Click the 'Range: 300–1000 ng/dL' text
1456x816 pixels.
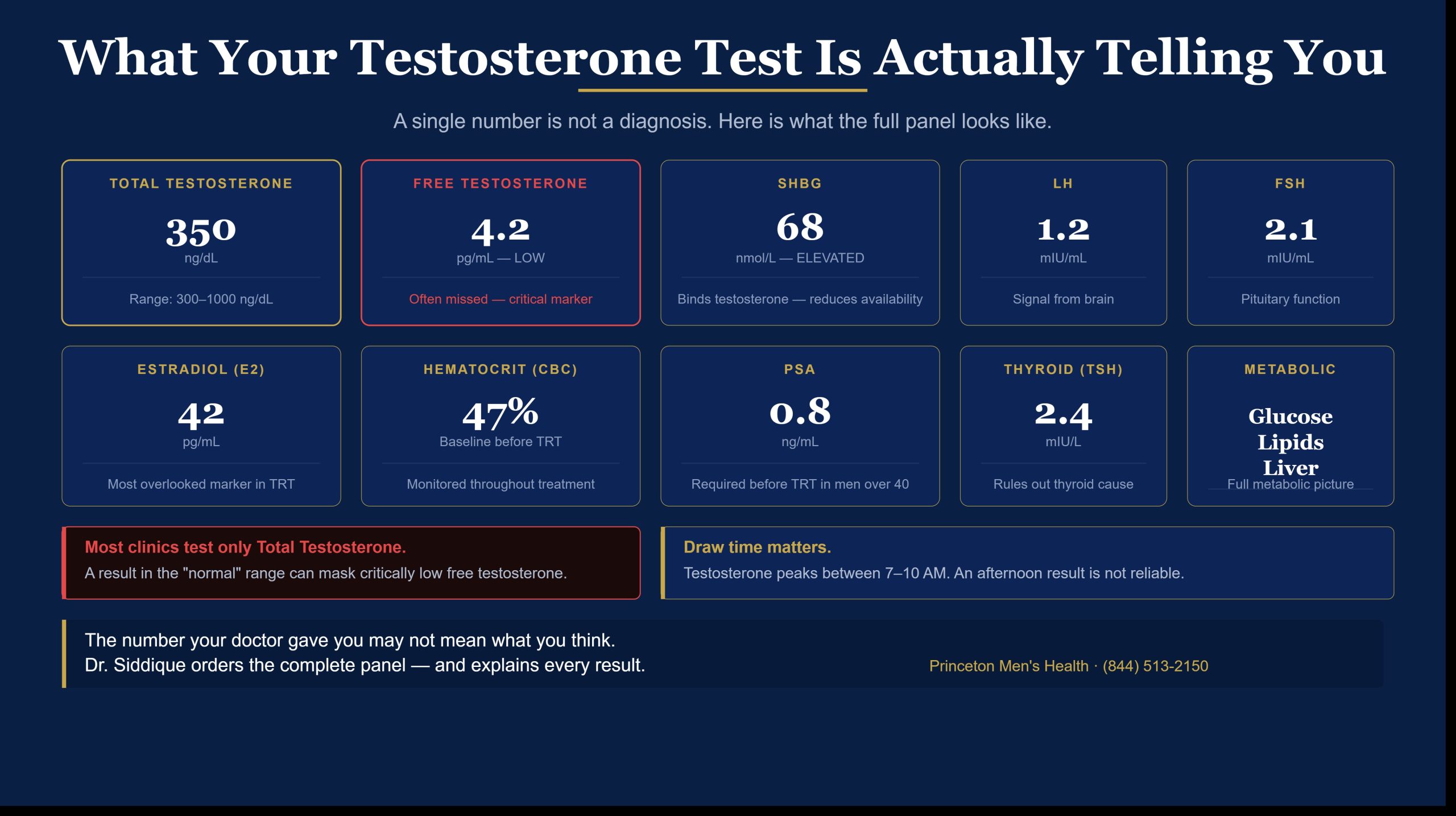[x=201, y=299]
